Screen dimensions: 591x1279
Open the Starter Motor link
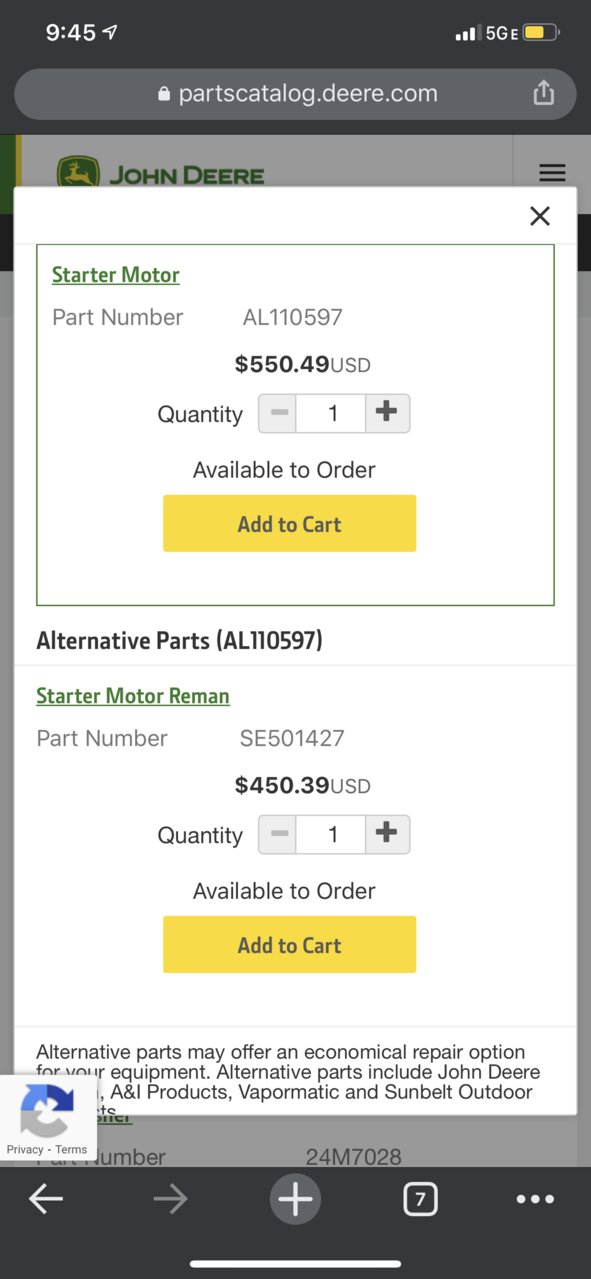(116, 275)
